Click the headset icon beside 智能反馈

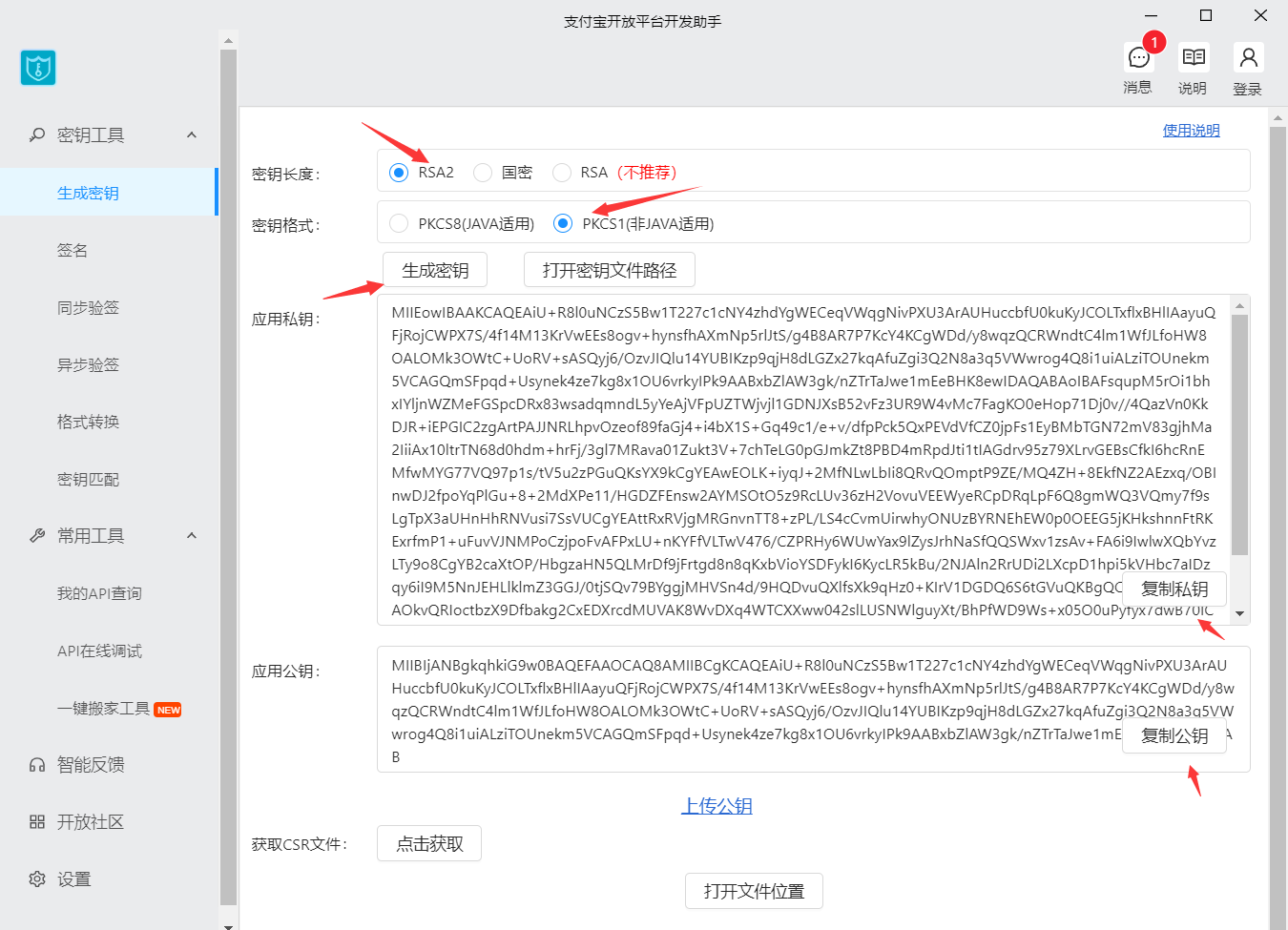tap(37, 764)
